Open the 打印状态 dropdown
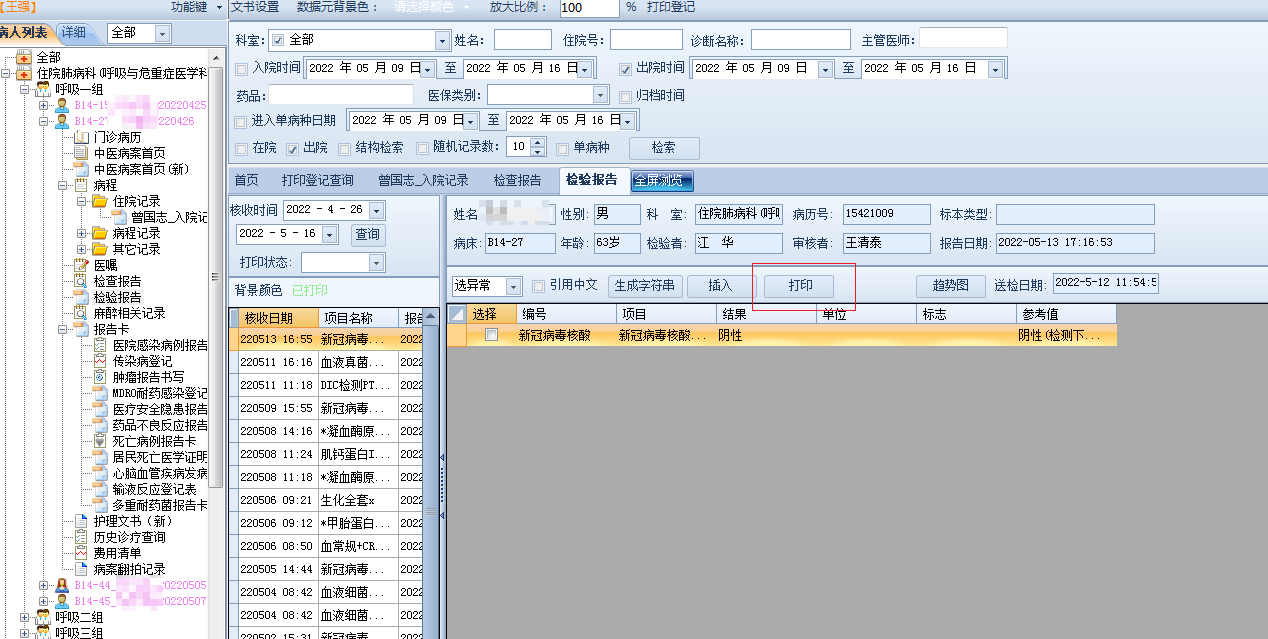Viewport: 1268px width, 639px height. click(x=376, y=263)
